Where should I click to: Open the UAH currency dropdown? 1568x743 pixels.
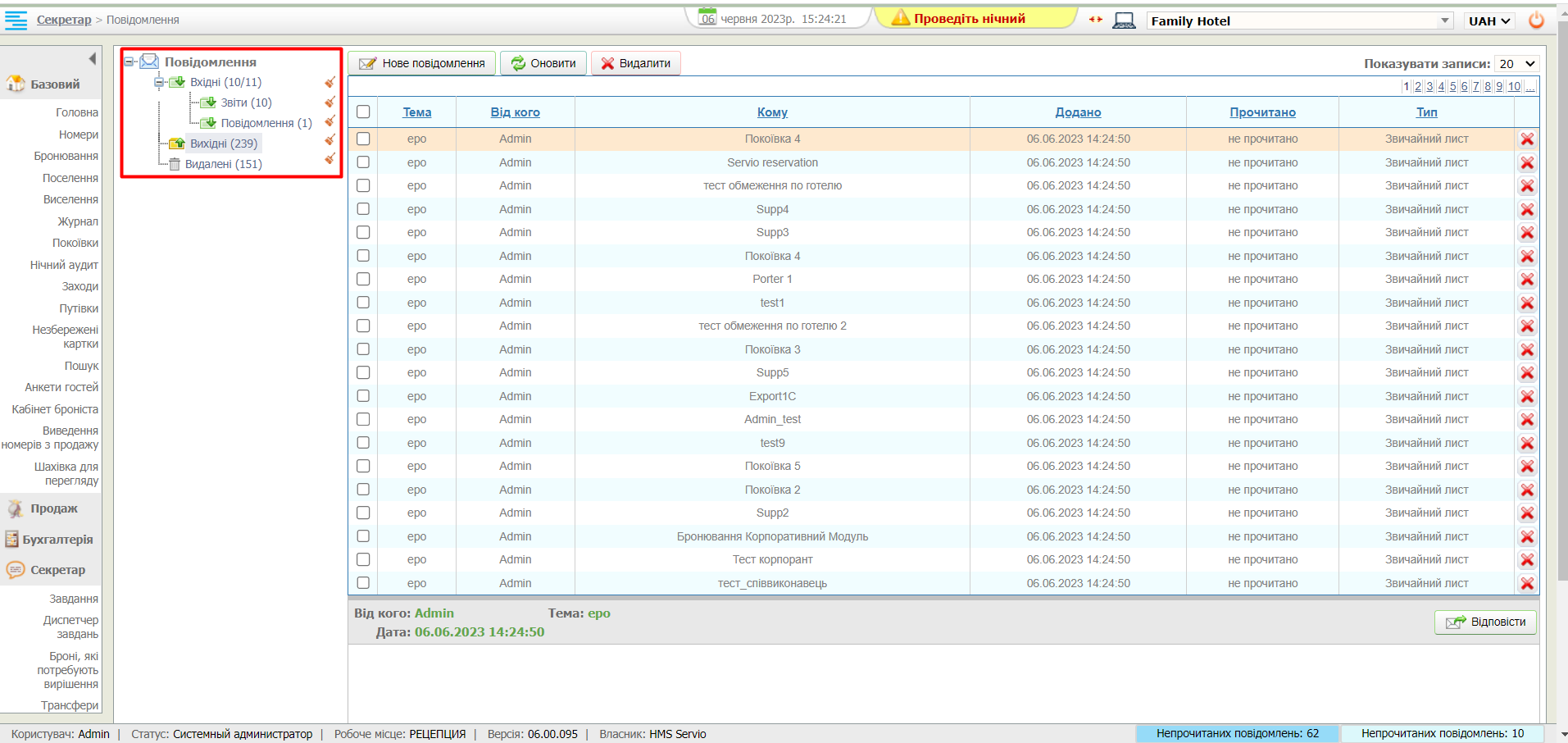point(1488,21)
